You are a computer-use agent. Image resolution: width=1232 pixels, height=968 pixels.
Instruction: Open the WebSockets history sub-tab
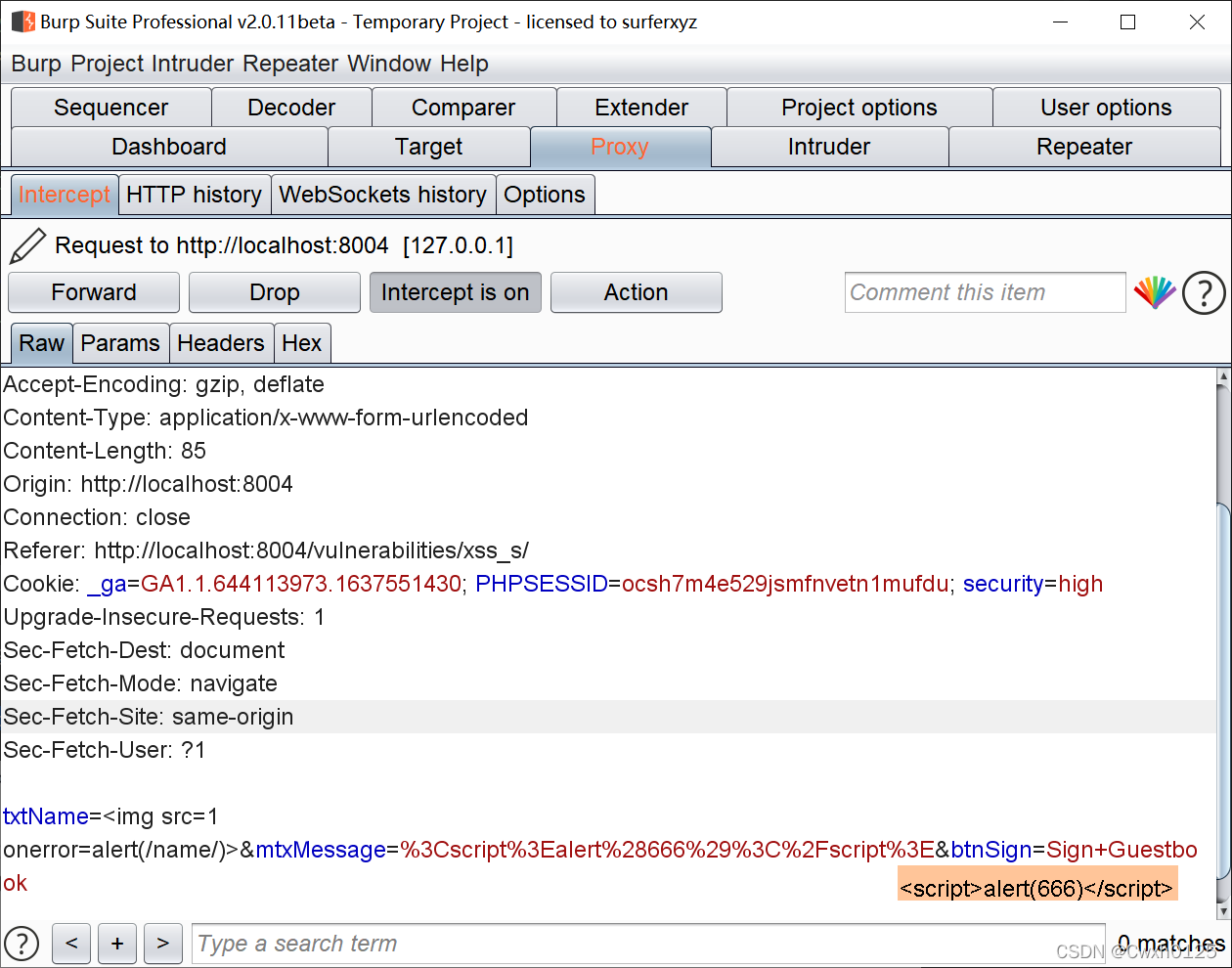tap(383, 195)
